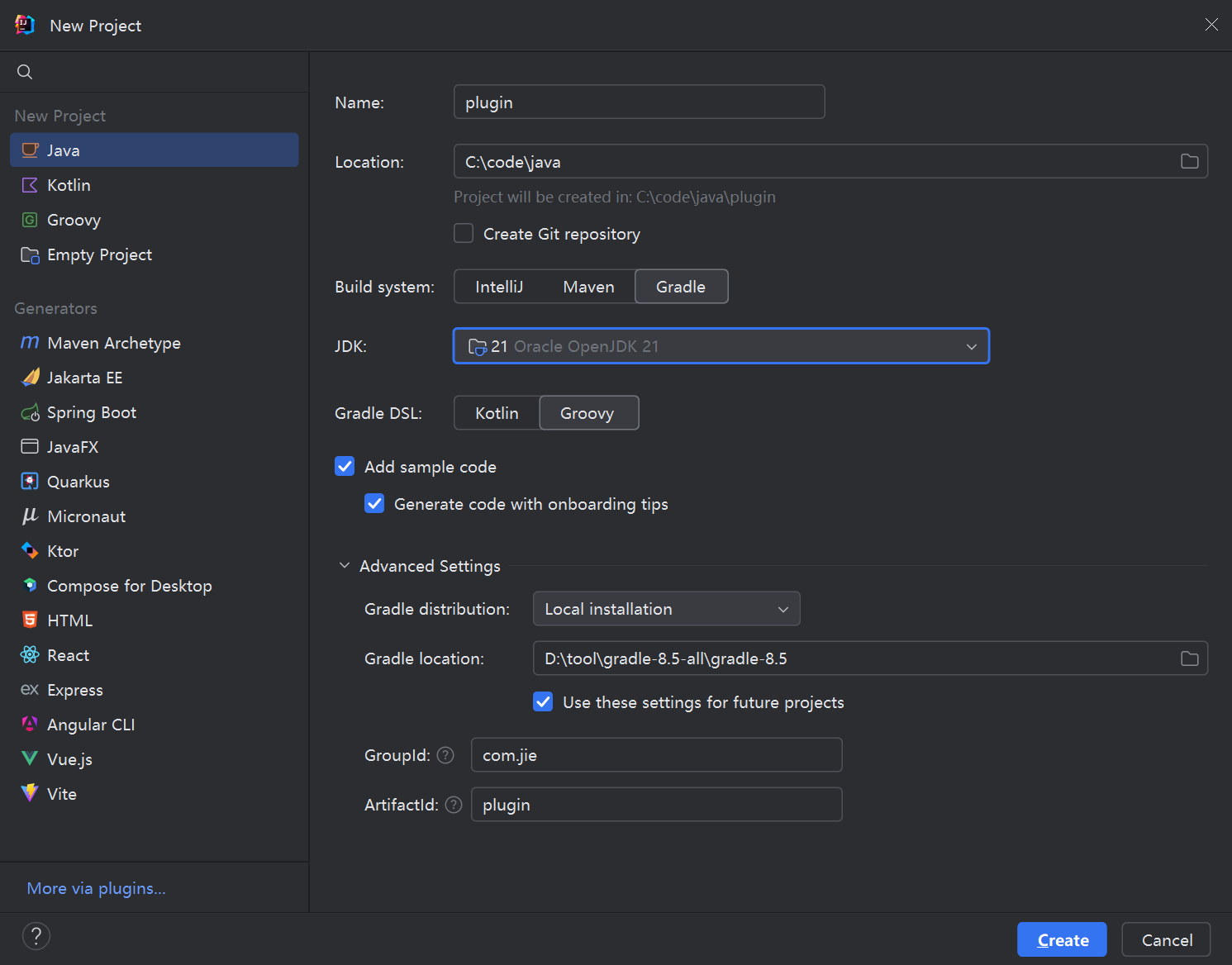
Task: Enable Create Git repository checkbox
Action: 464,234
